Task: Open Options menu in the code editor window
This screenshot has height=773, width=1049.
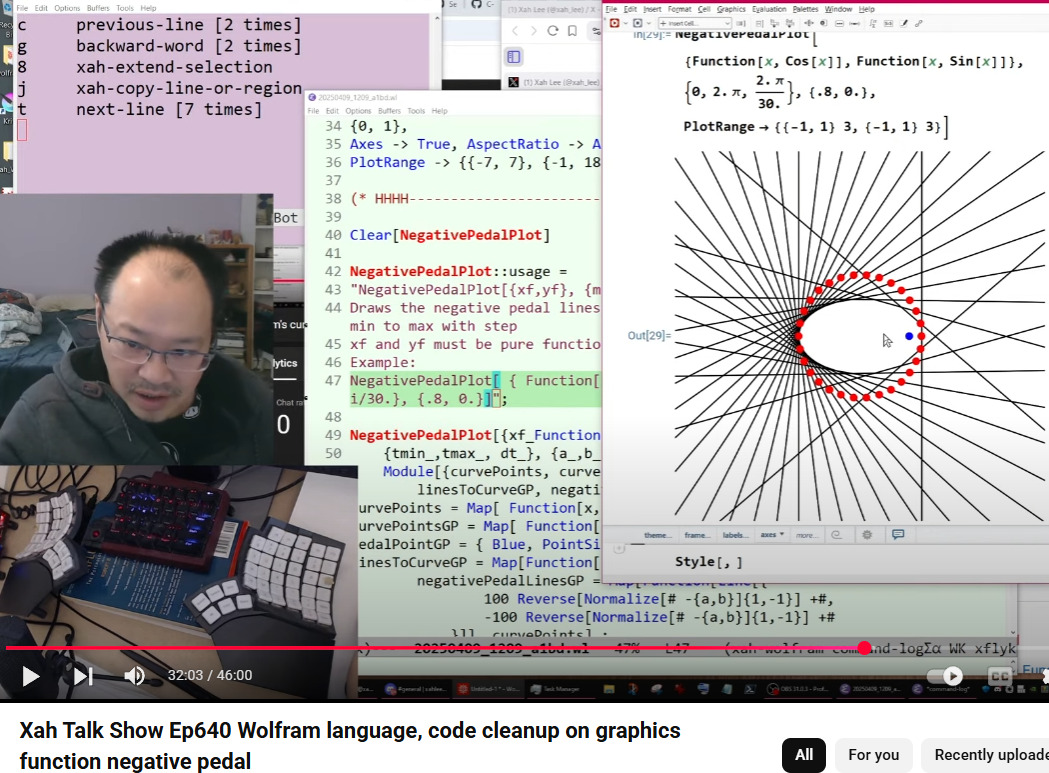Action: 358,111
